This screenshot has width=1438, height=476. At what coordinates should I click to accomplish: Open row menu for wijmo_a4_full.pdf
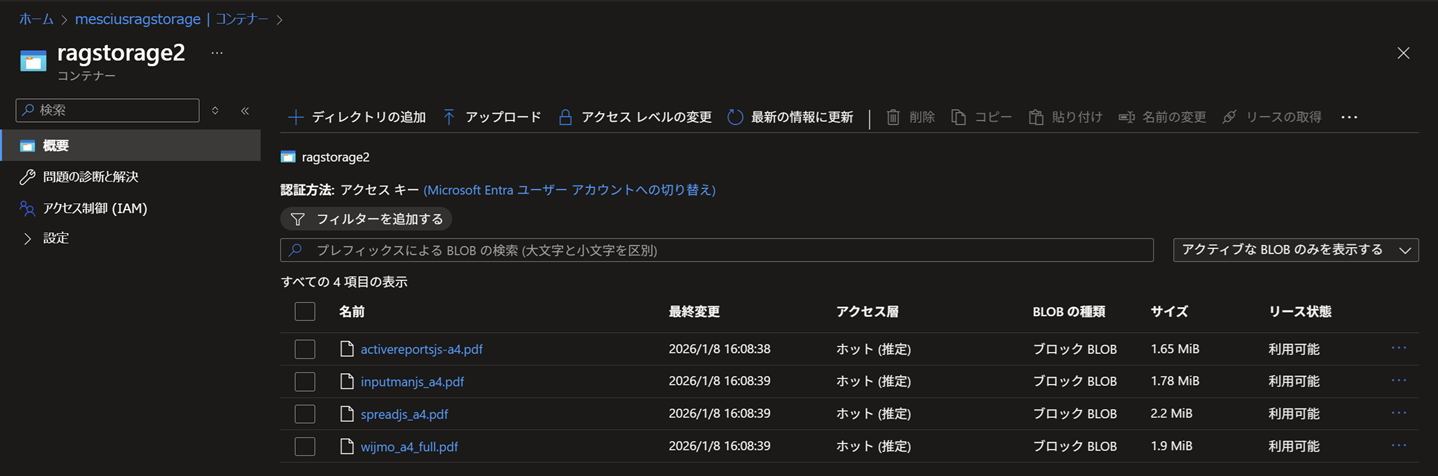[x=1399, y=445]
